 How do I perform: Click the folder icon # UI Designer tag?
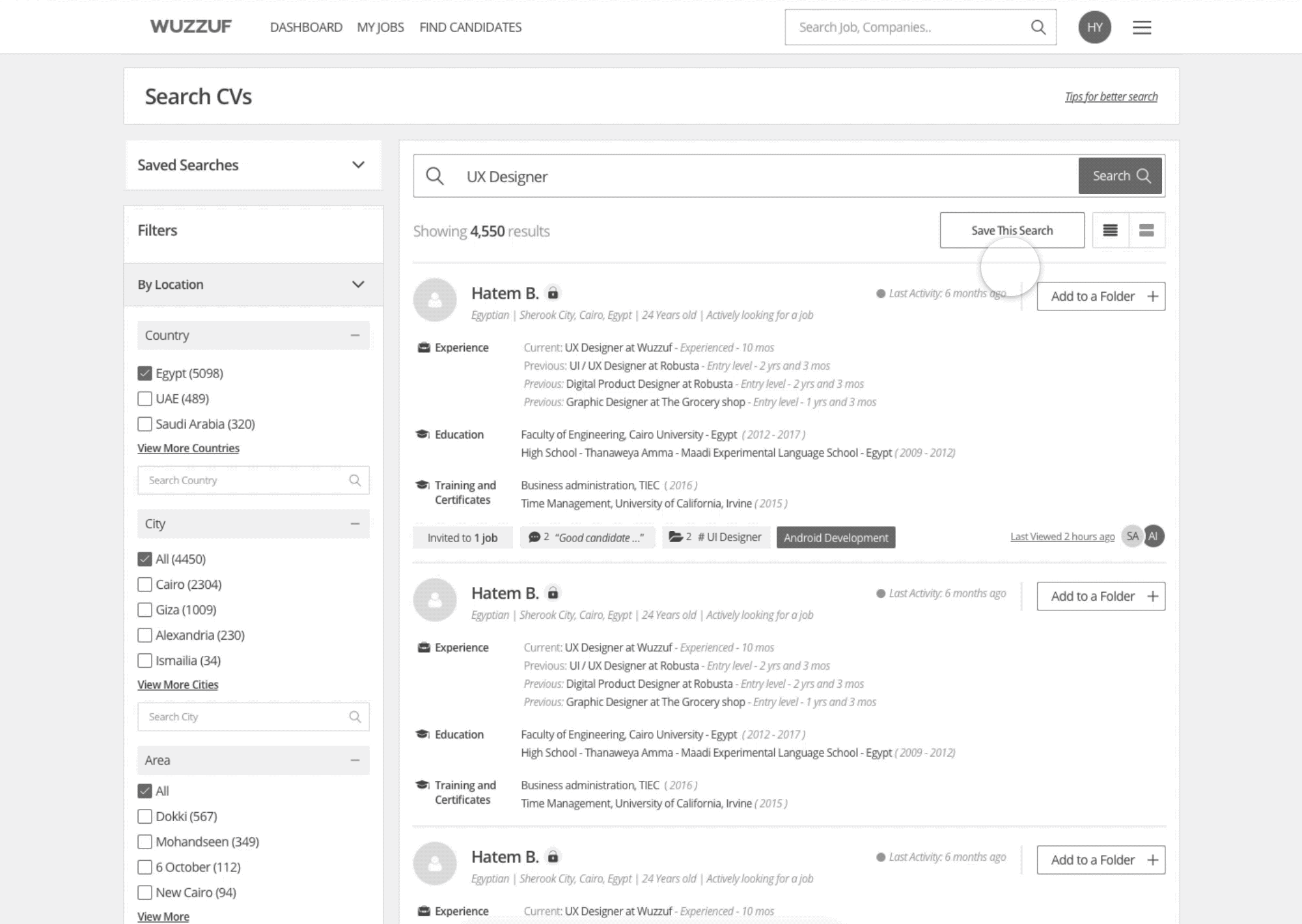point(715,537)
